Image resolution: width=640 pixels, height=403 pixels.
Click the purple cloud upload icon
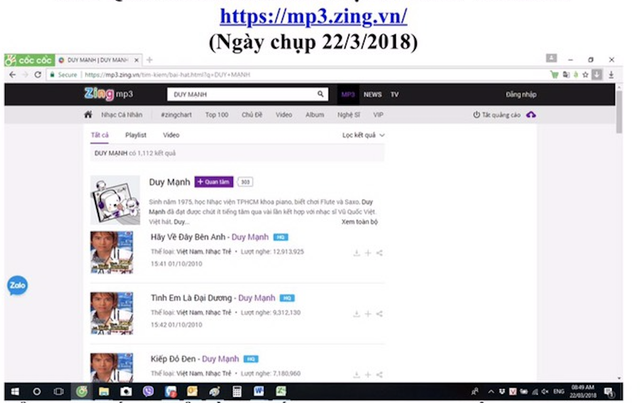[531, 115]
